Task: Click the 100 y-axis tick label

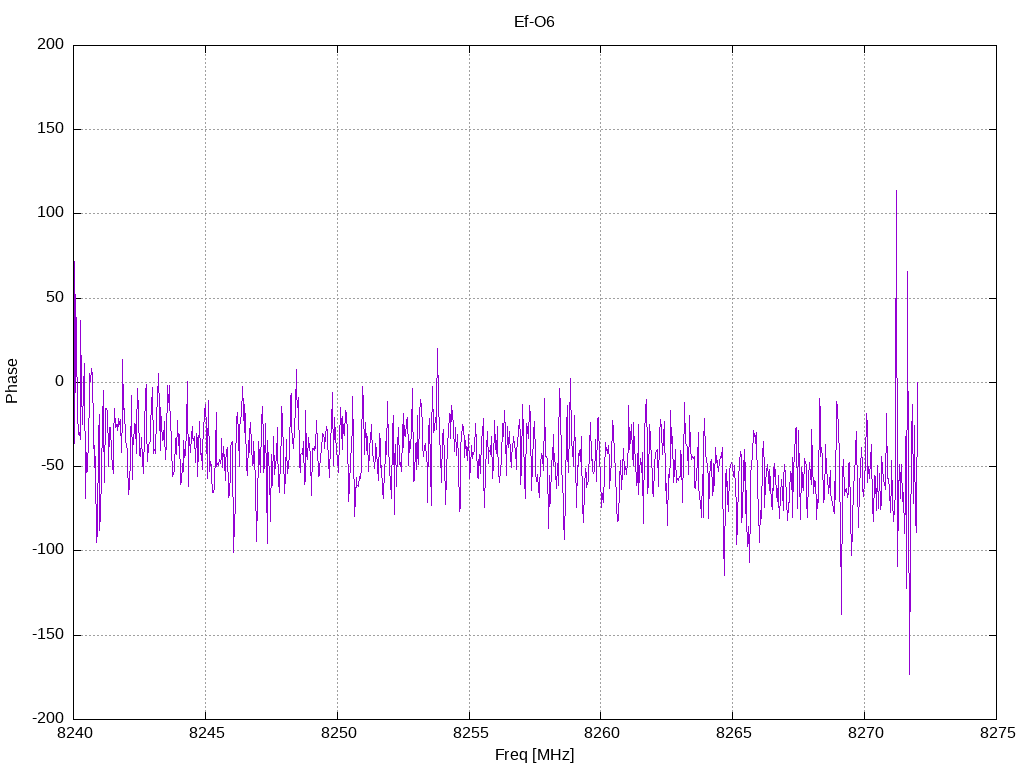Action: [51, 213]
